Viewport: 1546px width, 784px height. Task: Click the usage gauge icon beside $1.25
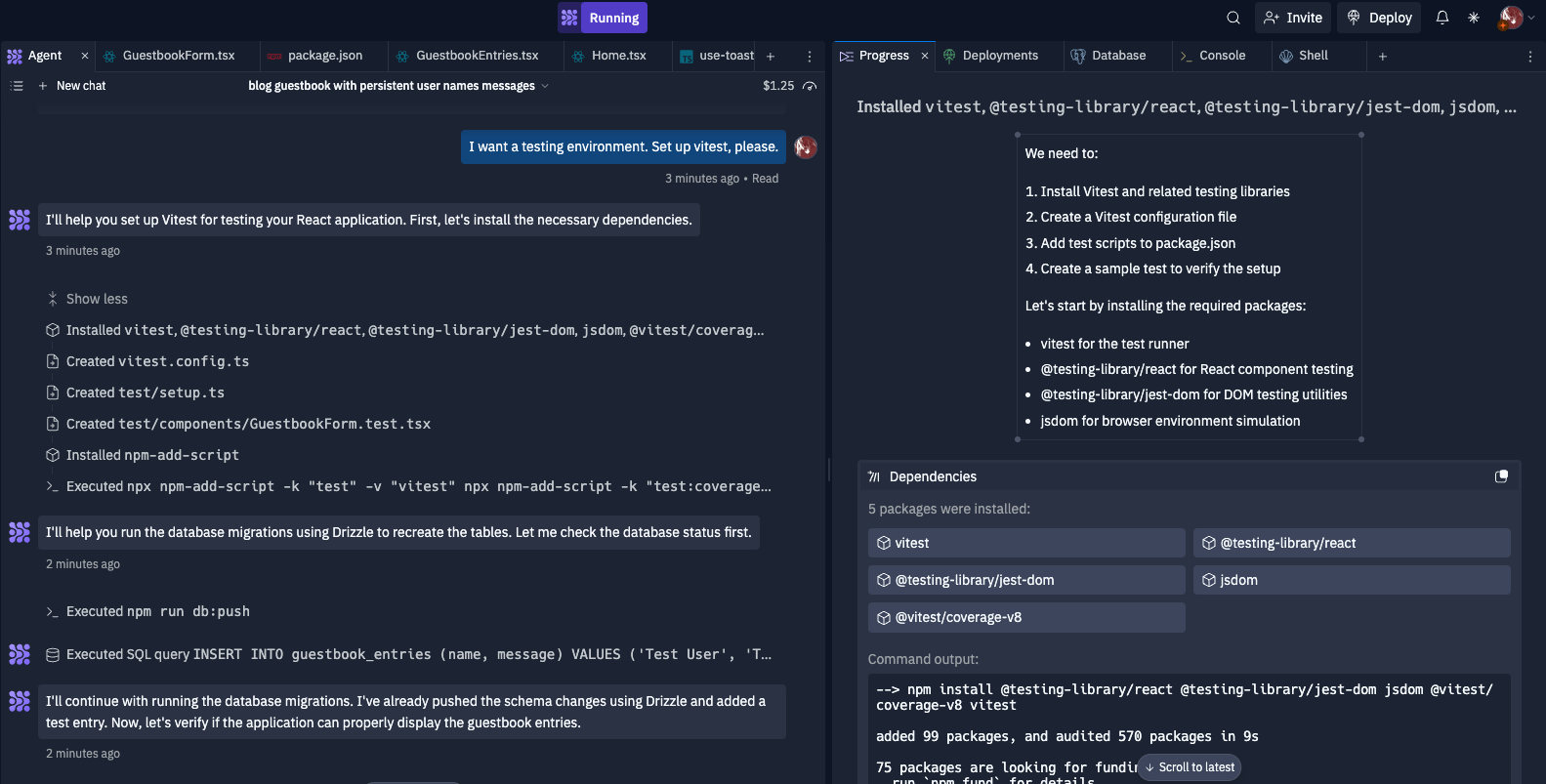pyautogui.click(x=810, y=86)
